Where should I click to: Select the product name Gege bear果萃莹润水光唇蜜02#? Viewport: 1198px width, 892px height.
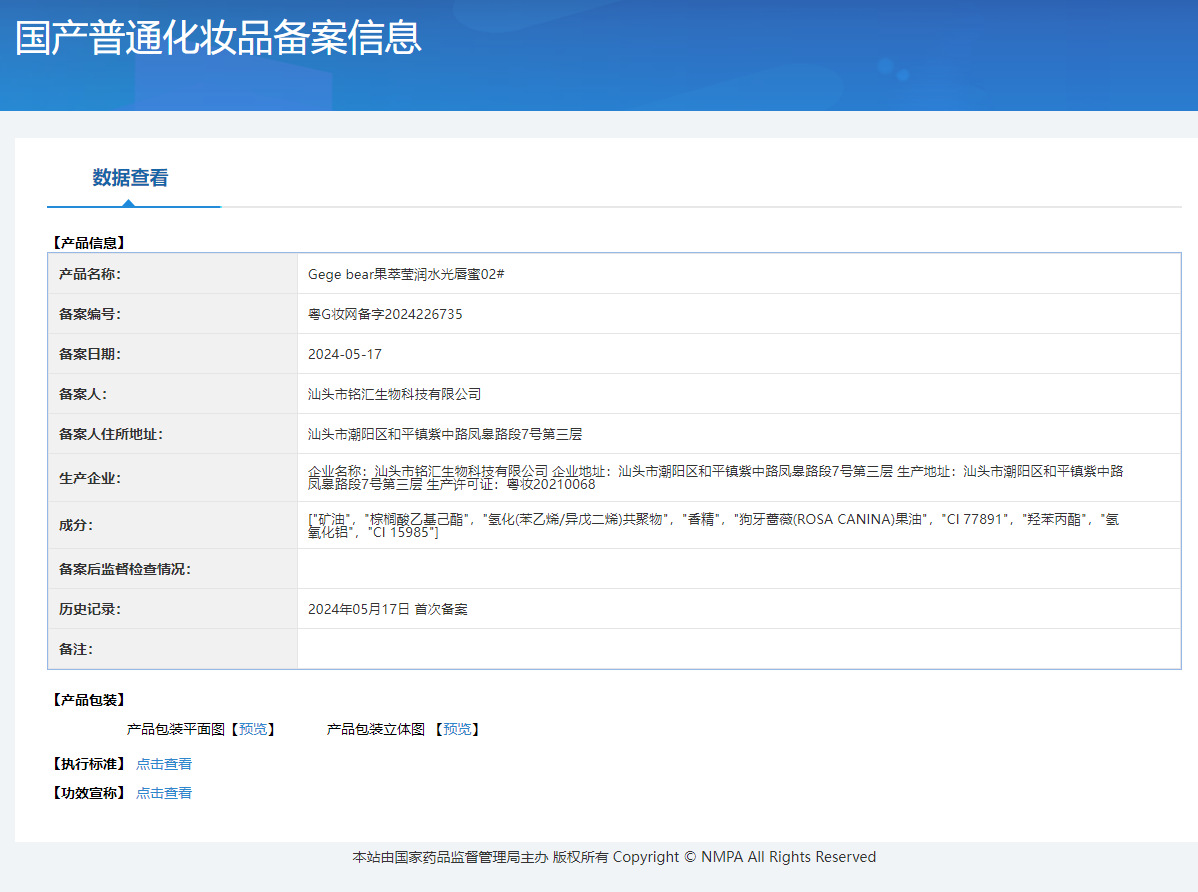pos(406,274)
